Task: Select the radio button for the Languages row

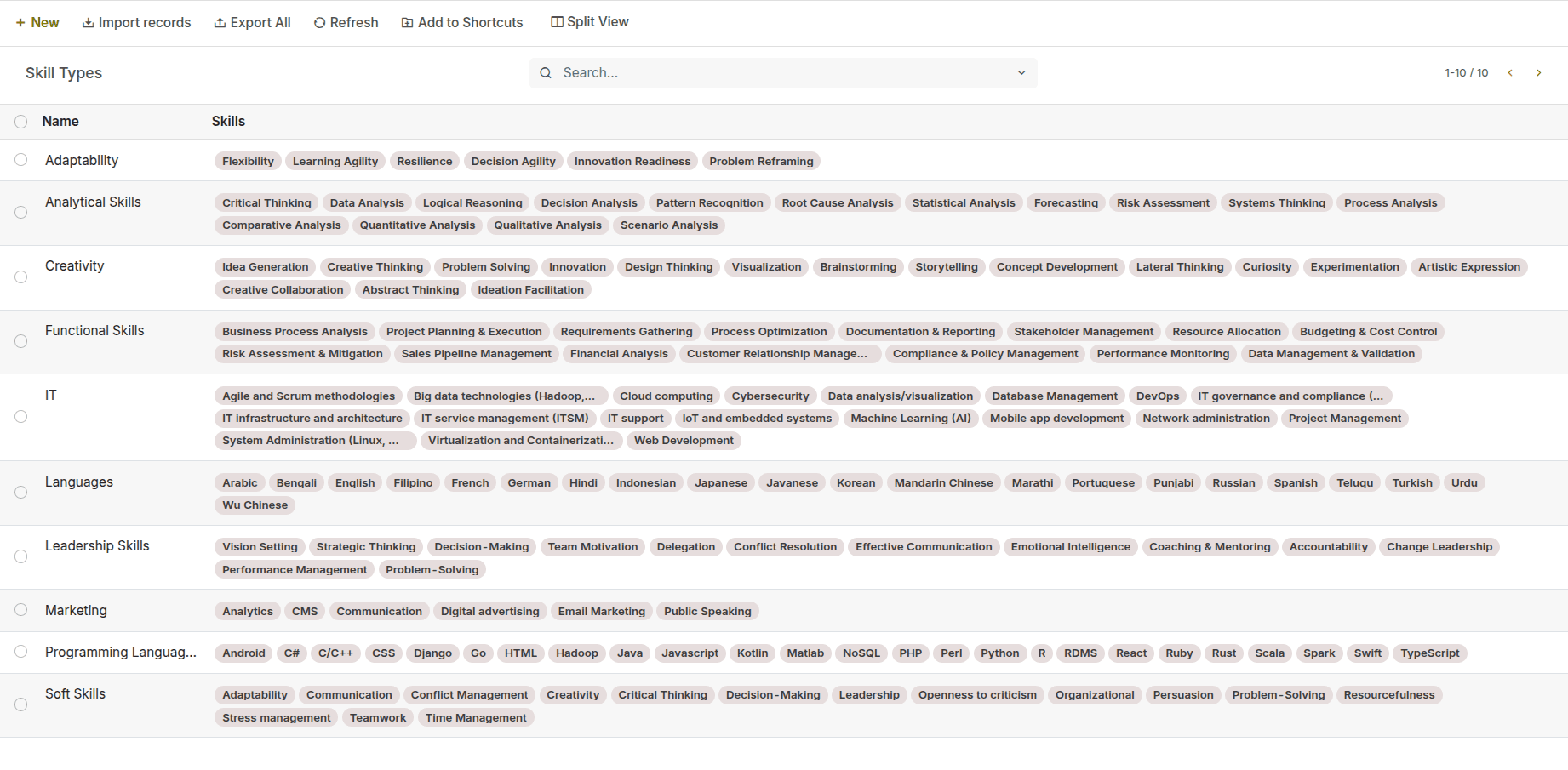Action: (x=20, y=492)
